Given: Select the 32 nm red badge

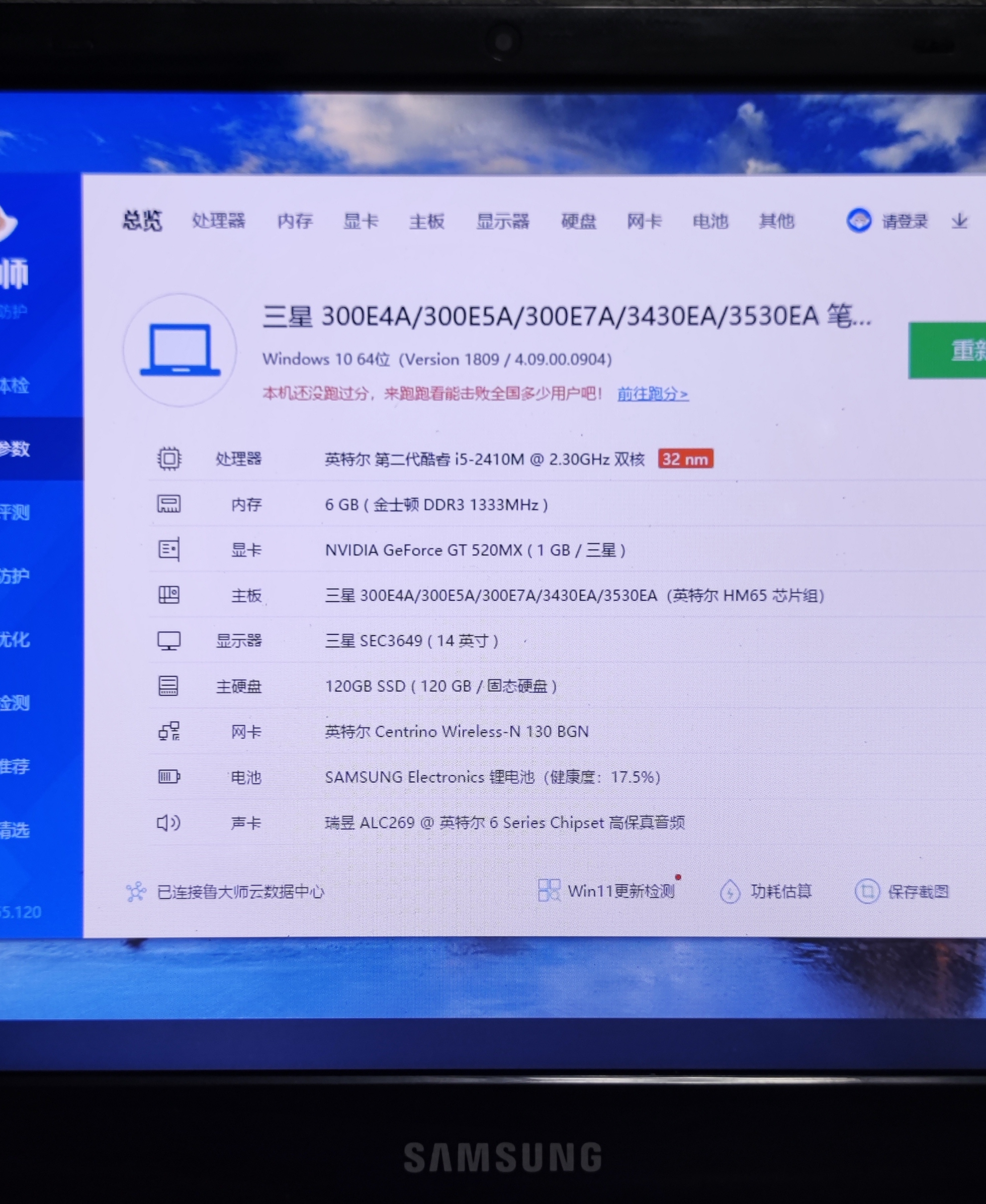Looking at the screenshot, I should click(685, 459).
